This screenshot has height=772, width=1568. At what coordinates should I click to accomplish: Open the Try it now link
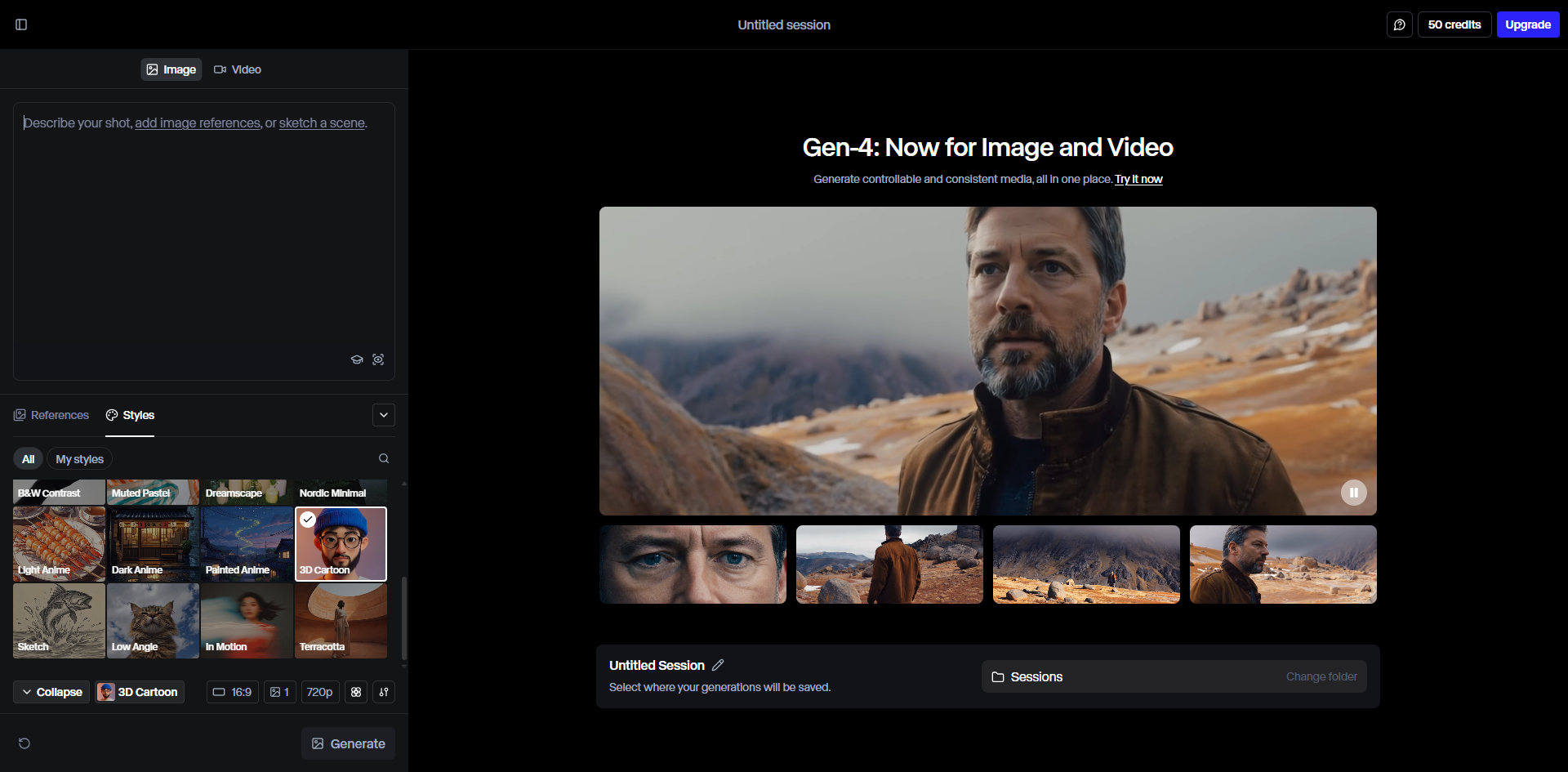pos(1138,179)
